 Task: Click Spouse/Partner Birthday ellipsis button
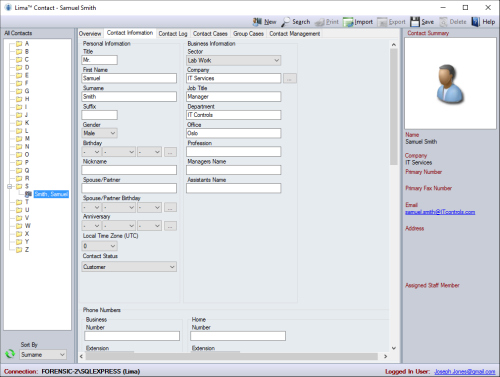pyautogui.click(x=170, y=207)
